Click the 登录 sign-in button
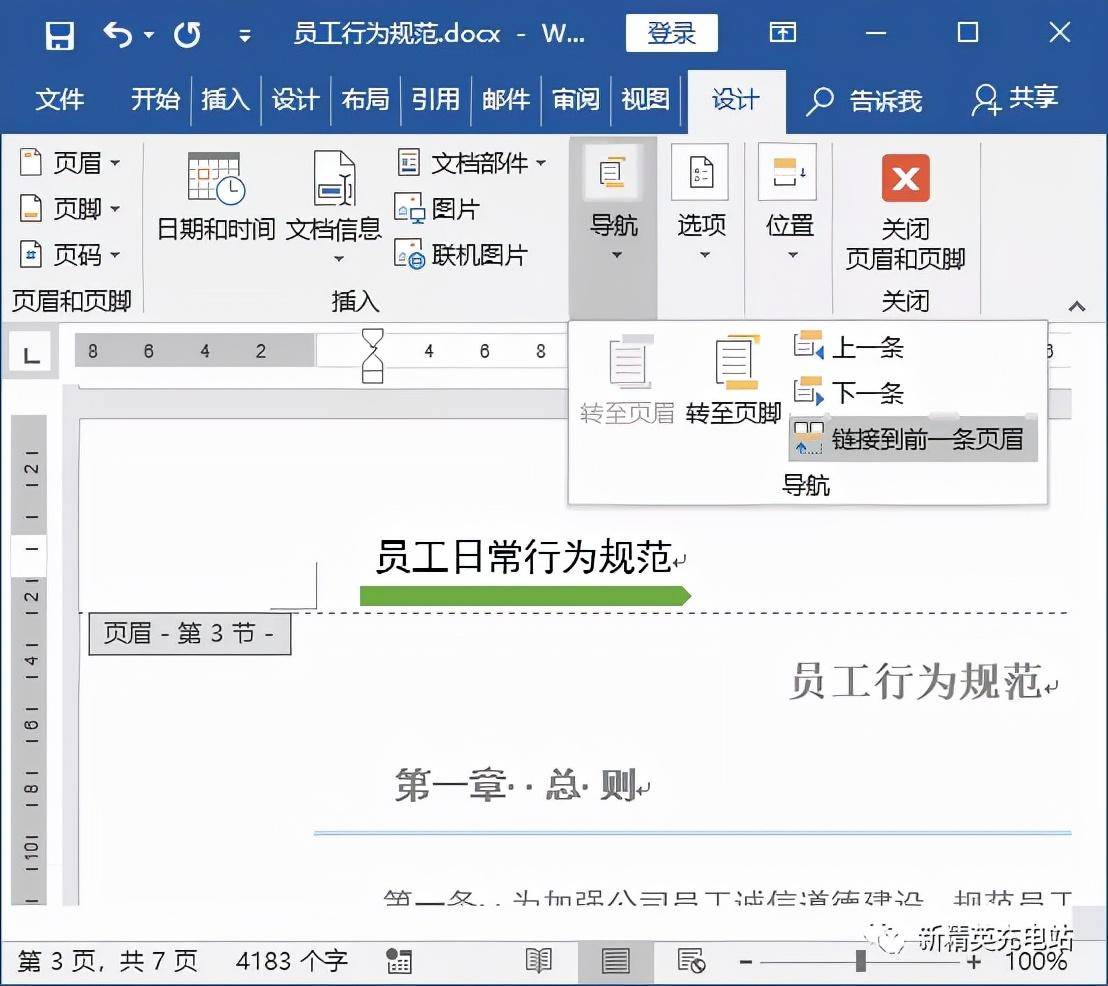Image resolution: width=1108 pixels, height=986 pixels. click(x=671, y=33)
